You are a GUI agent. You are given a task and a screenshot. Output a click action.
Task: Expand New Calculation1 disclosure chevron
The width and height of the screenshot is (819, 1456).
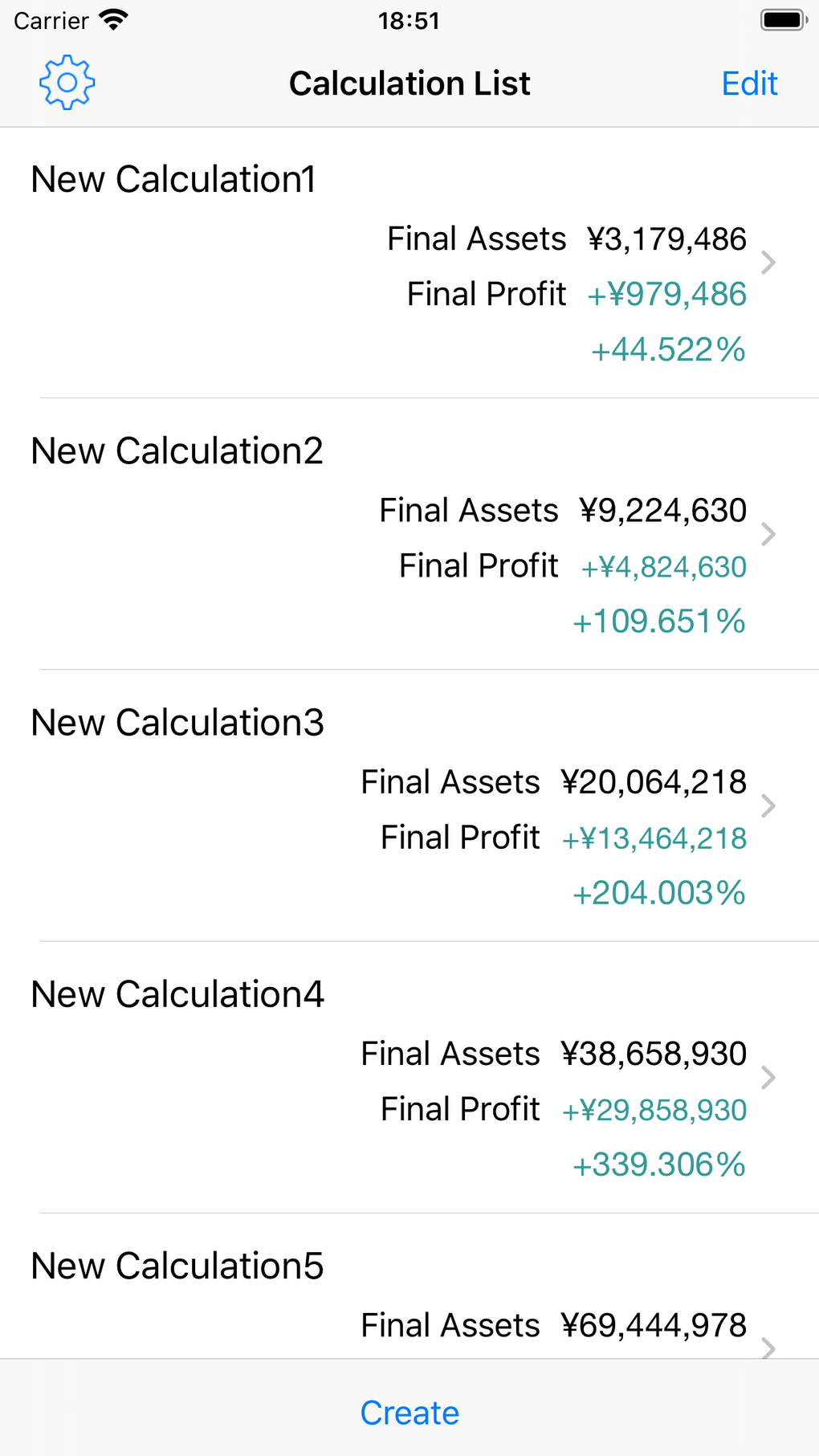tap(768, 263)
